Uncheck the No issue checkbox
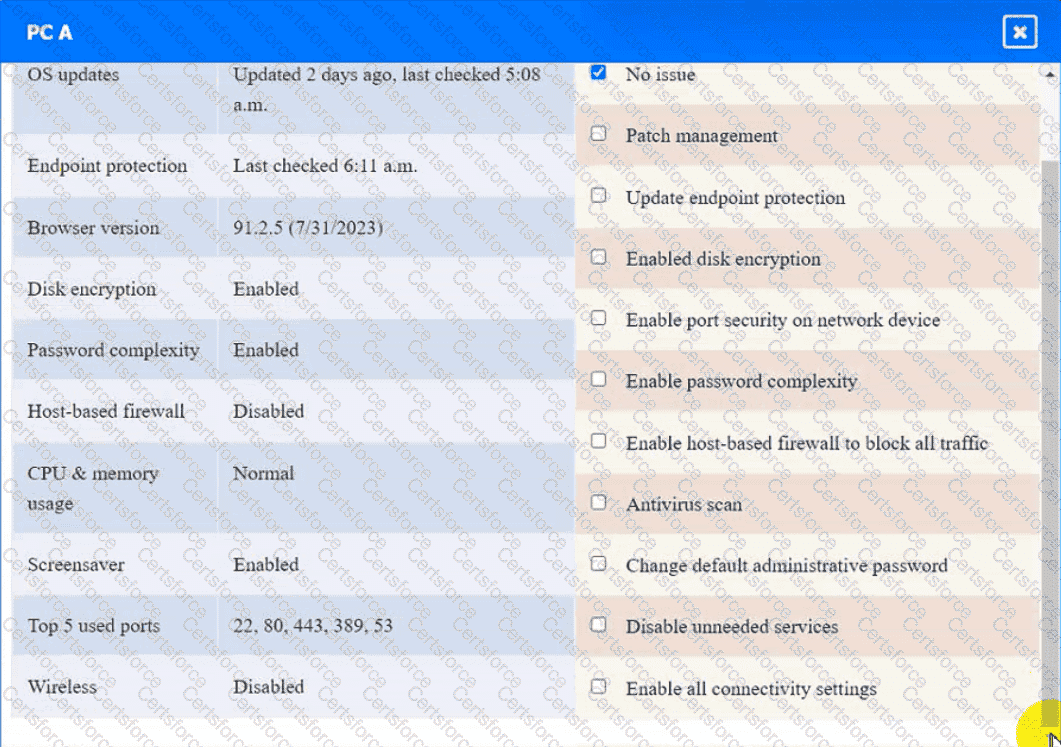Screen dimensions: 1061x747 click(x=598, y=73)
